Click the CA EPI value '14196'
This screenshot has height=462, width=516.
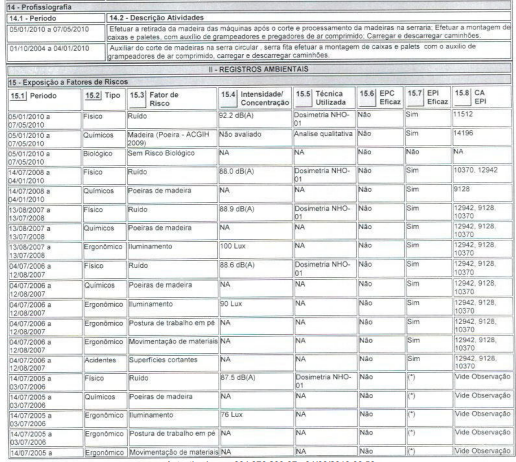pos(463,133)
